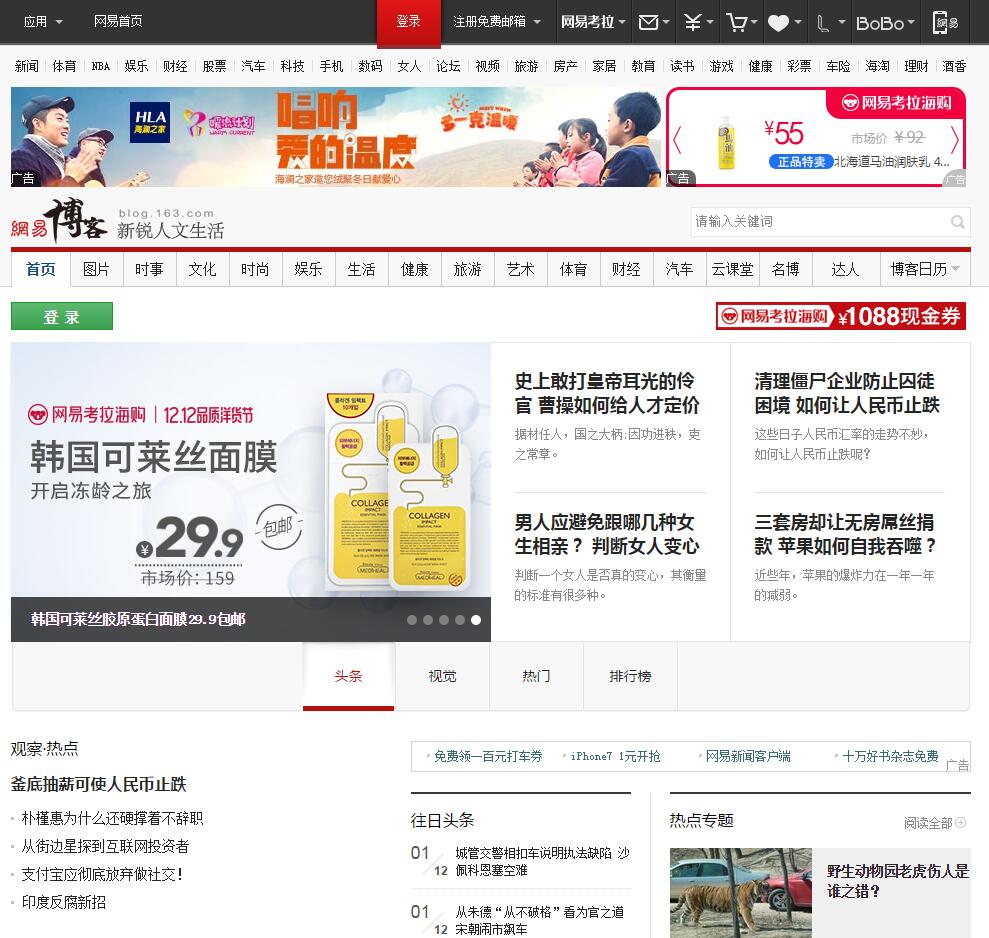
Task: Select 首页 in blog navigation
Action: (x=41, y=269)
